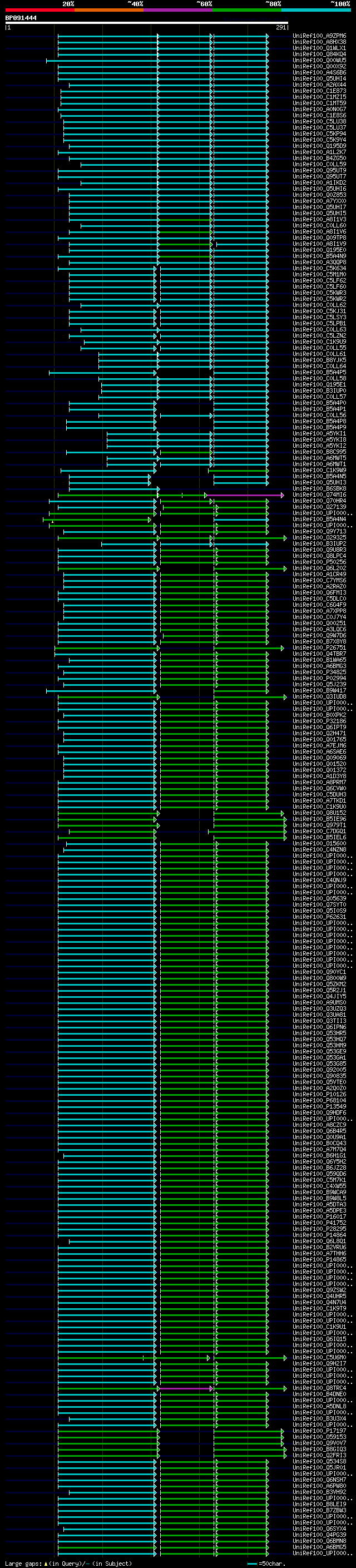The width and height of the screenshot is (356, 1568).
Task: Click label UniRef100_A3QQP8
Action: click(319, 263)
